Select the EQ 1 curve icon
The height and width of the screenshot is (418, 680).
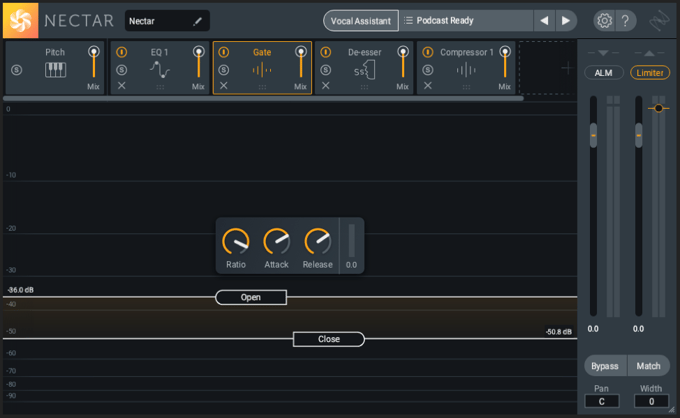(160, 70)
